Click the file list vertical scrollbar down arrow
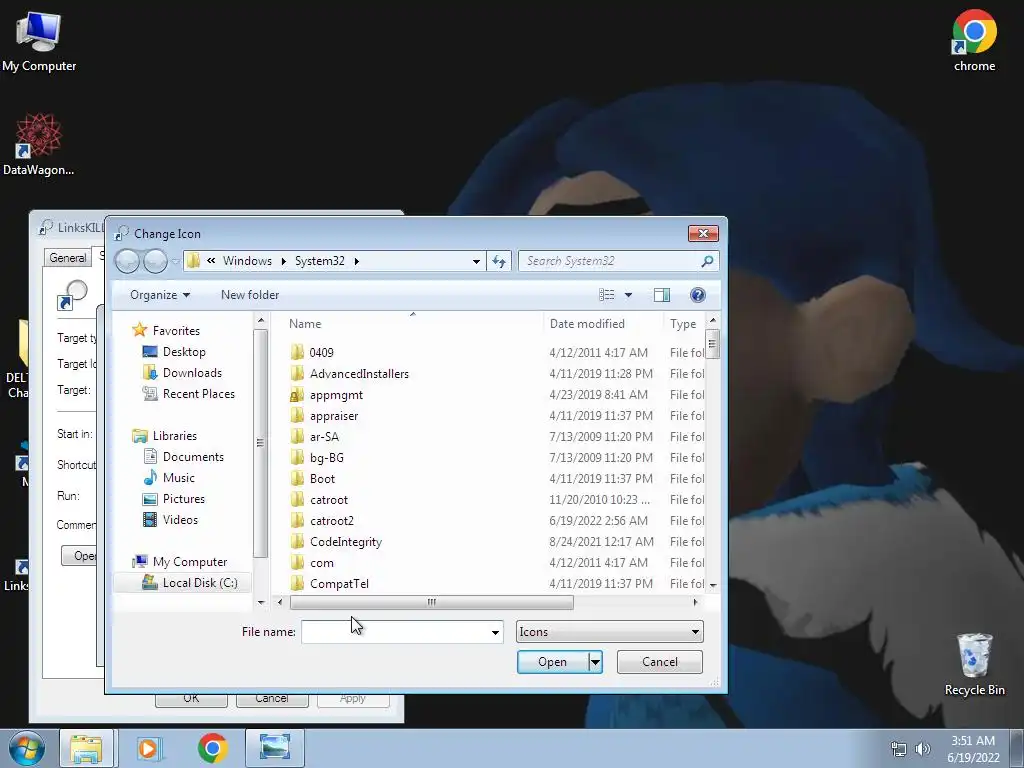 pyautogui.click(x=712, y=585)
